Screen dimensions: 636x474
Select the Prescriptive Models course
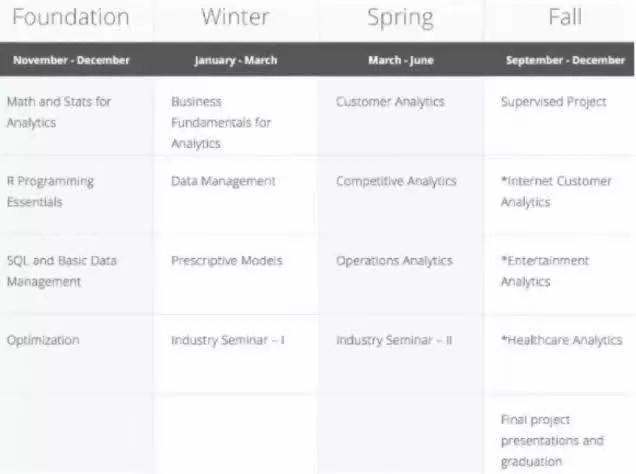[x=226, y=261]
